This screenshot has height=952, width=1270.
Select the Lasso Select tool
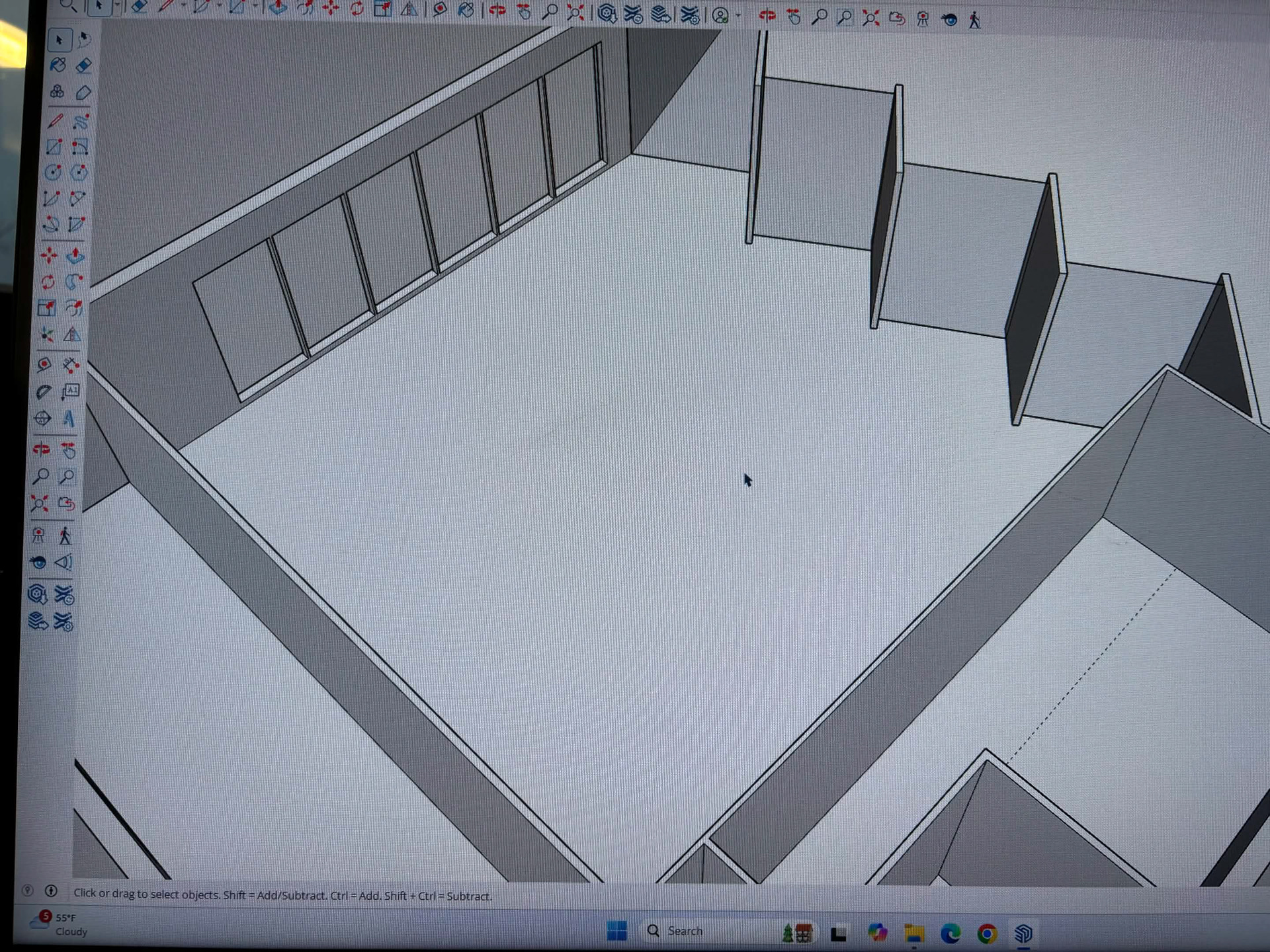84,40
